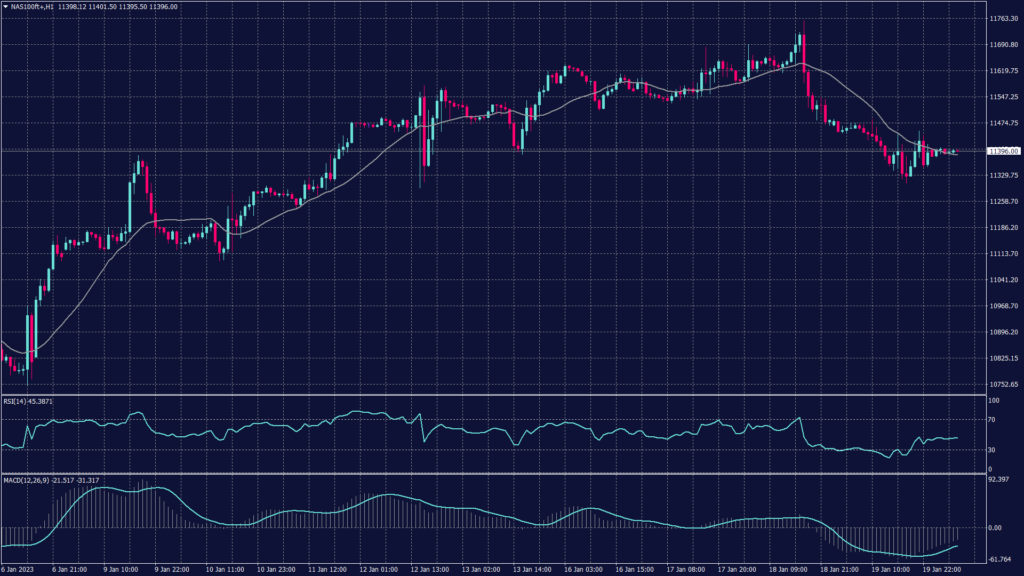Grab the divider between chart and RSI
Screen dimensions: 1024x576
point(490,395)
